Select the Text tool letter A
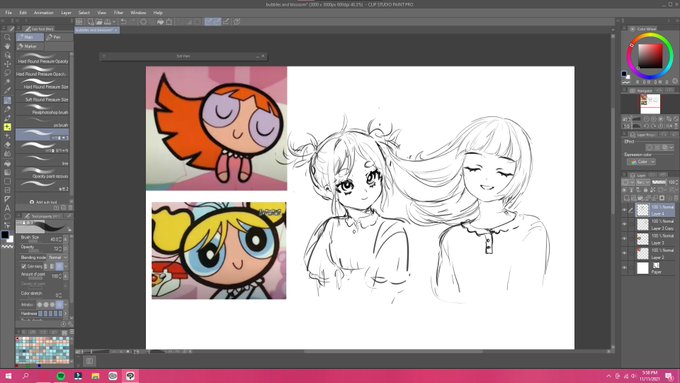 [7, 208]
